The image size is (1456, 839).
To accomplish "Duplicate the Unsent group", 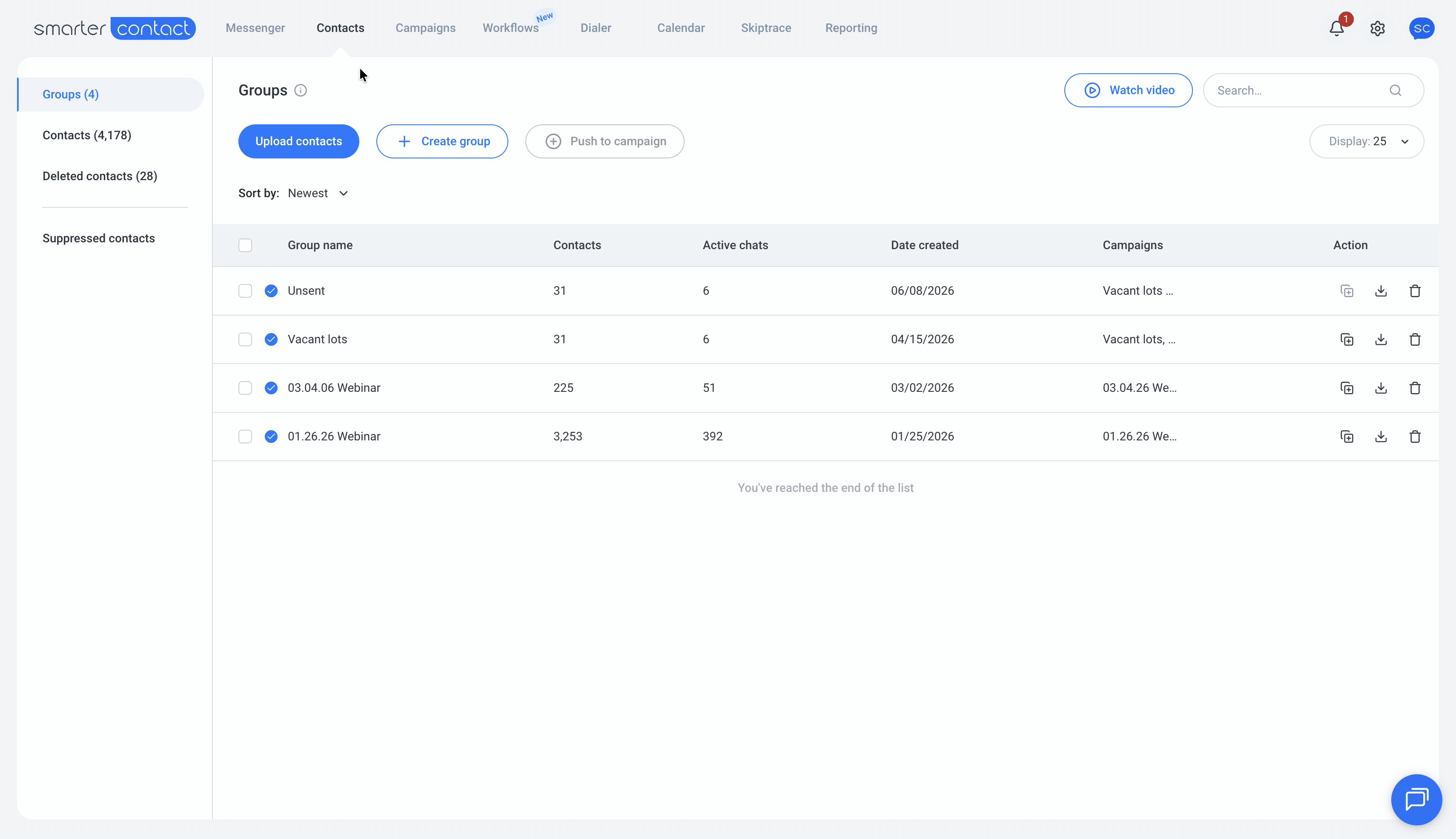I will 1347,291.
